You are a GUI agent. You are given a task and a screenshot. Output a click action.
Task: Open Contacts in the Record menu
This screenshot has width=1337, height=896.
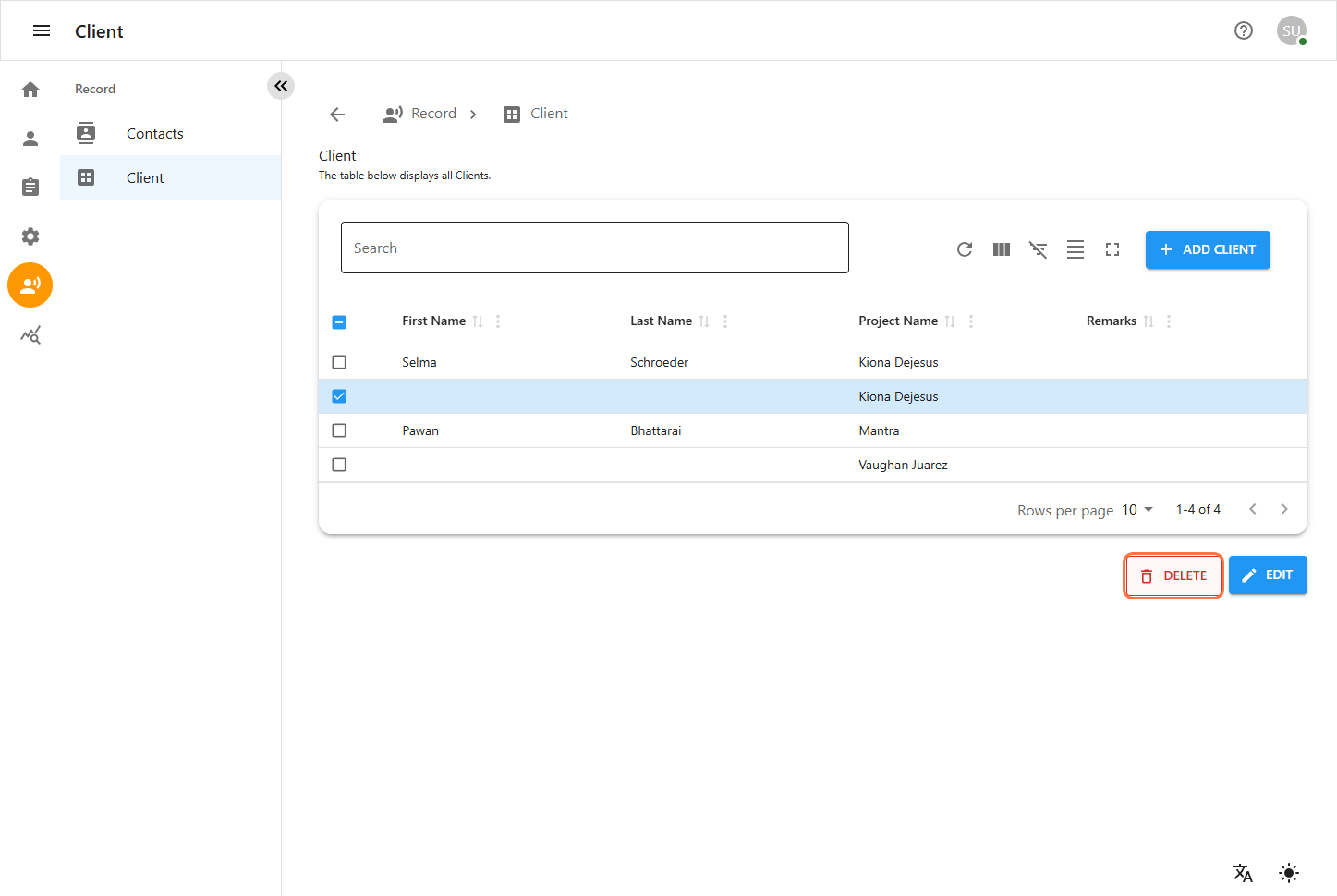pos(154,134)
